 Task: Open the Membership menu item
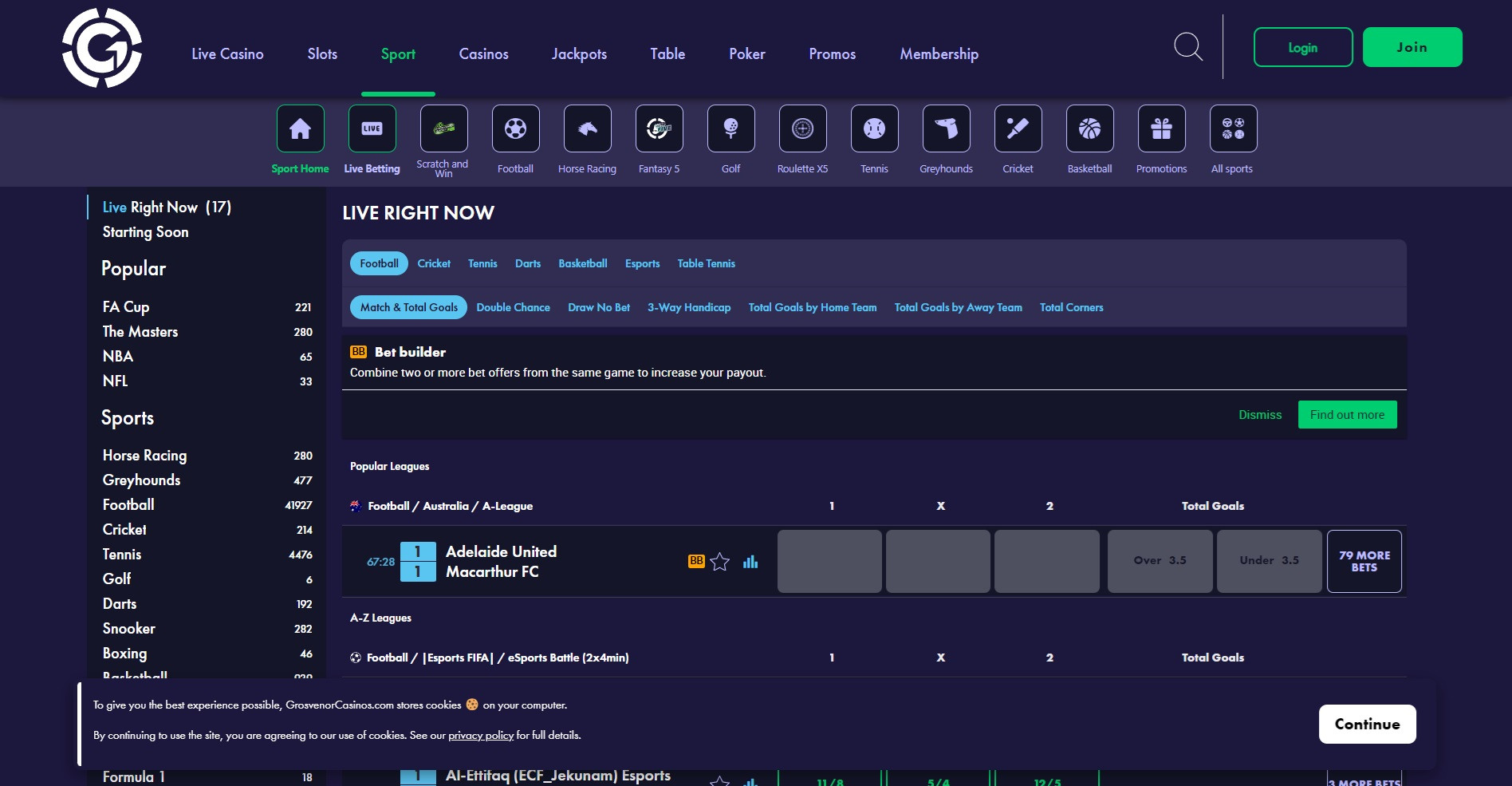[x=938, y=53]
